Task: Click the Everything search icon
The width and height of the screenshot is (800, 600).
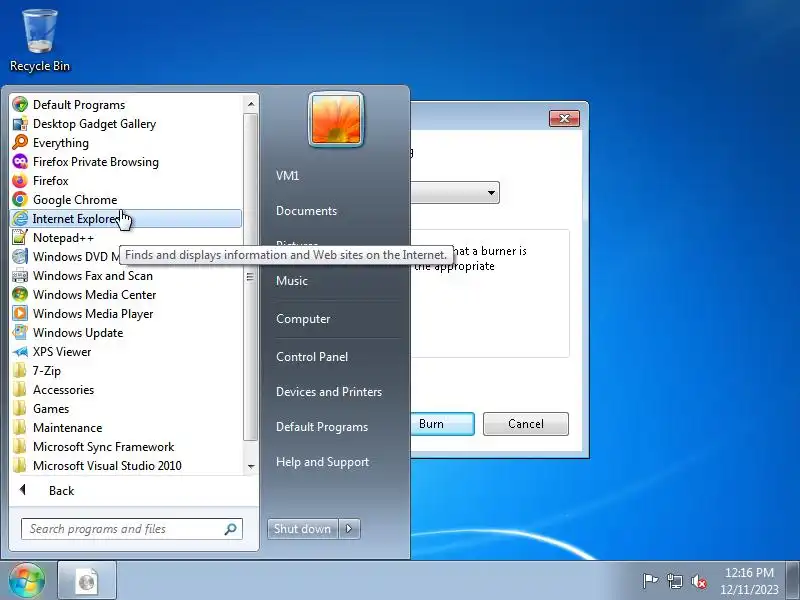Action: [x=20, y=142]
